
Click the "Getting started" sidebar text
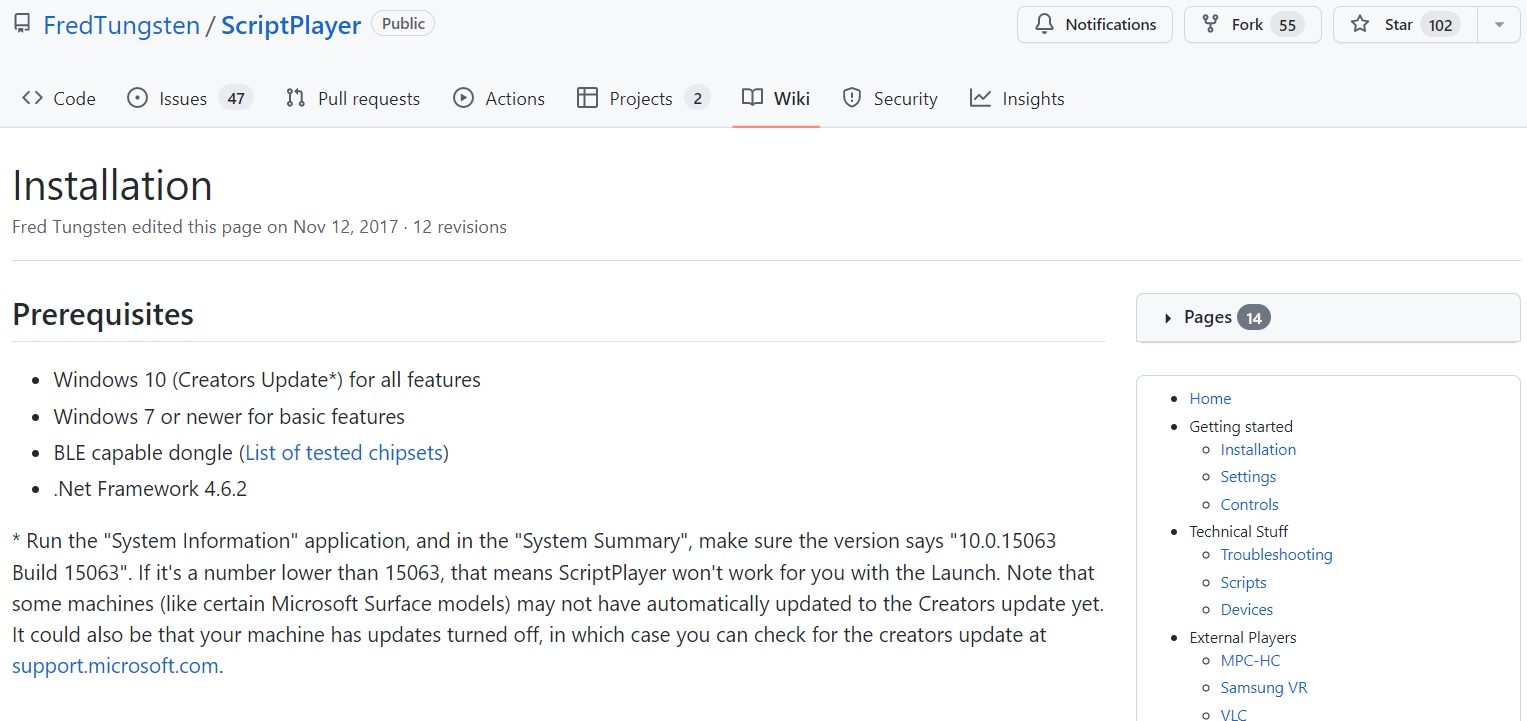pos(1241,427)
